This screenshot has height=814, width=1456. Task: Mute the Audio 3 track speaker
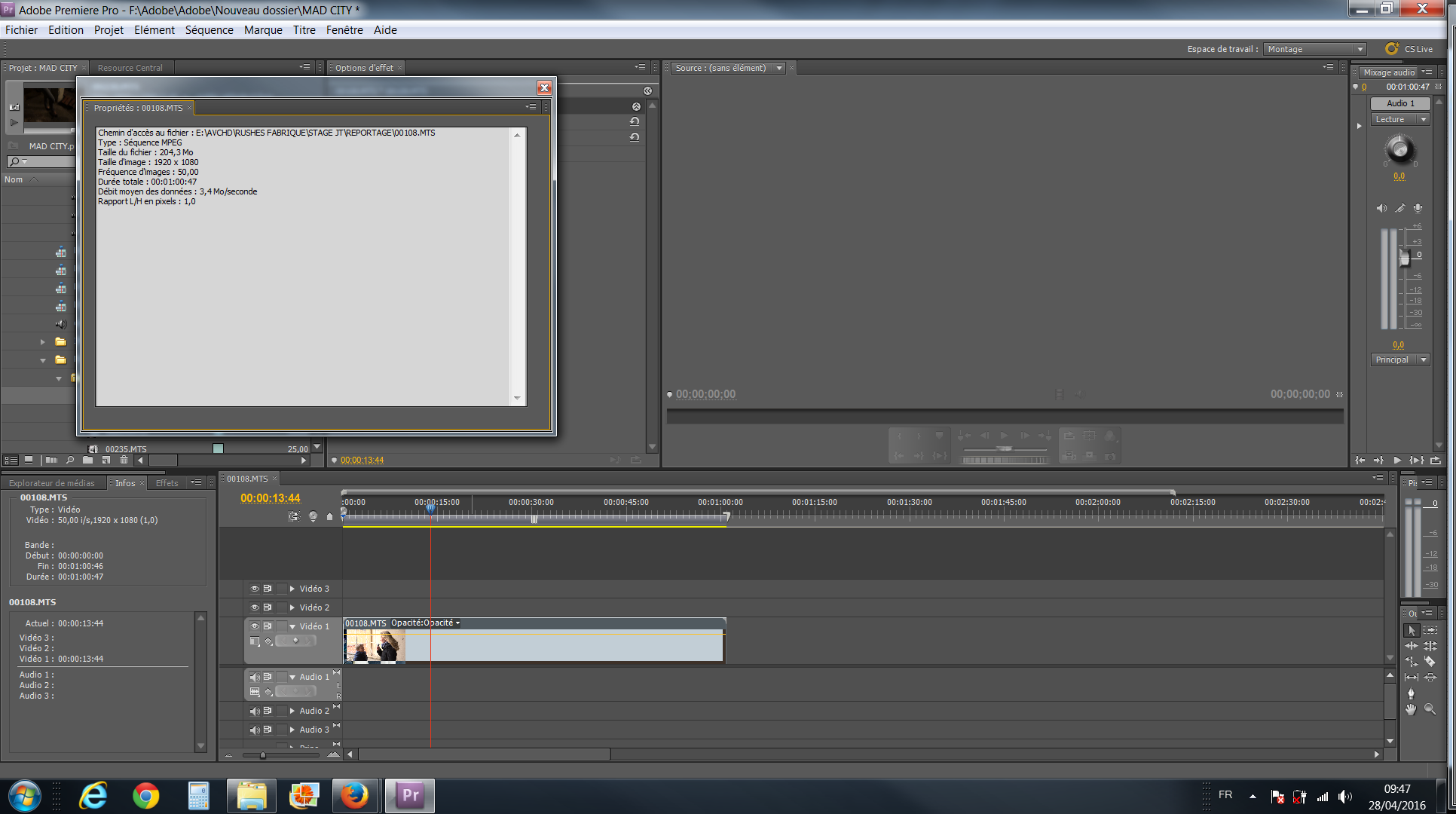tap(255, 730)
